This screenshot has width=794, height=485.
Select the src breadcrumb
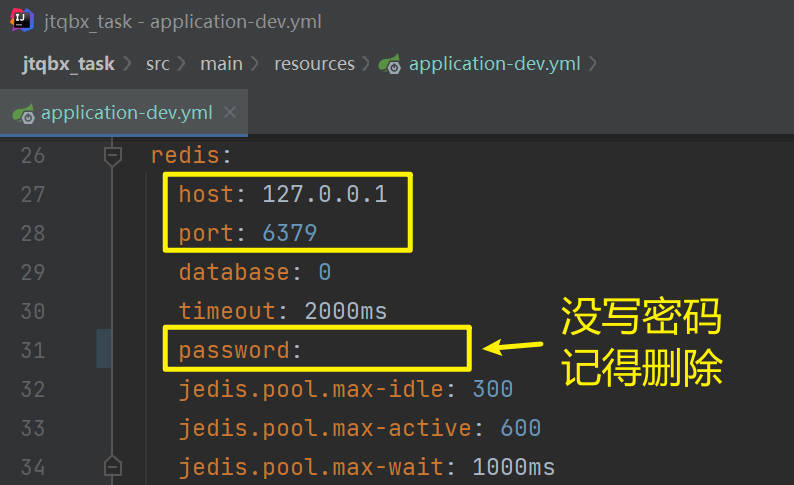(x=157, y=64)
